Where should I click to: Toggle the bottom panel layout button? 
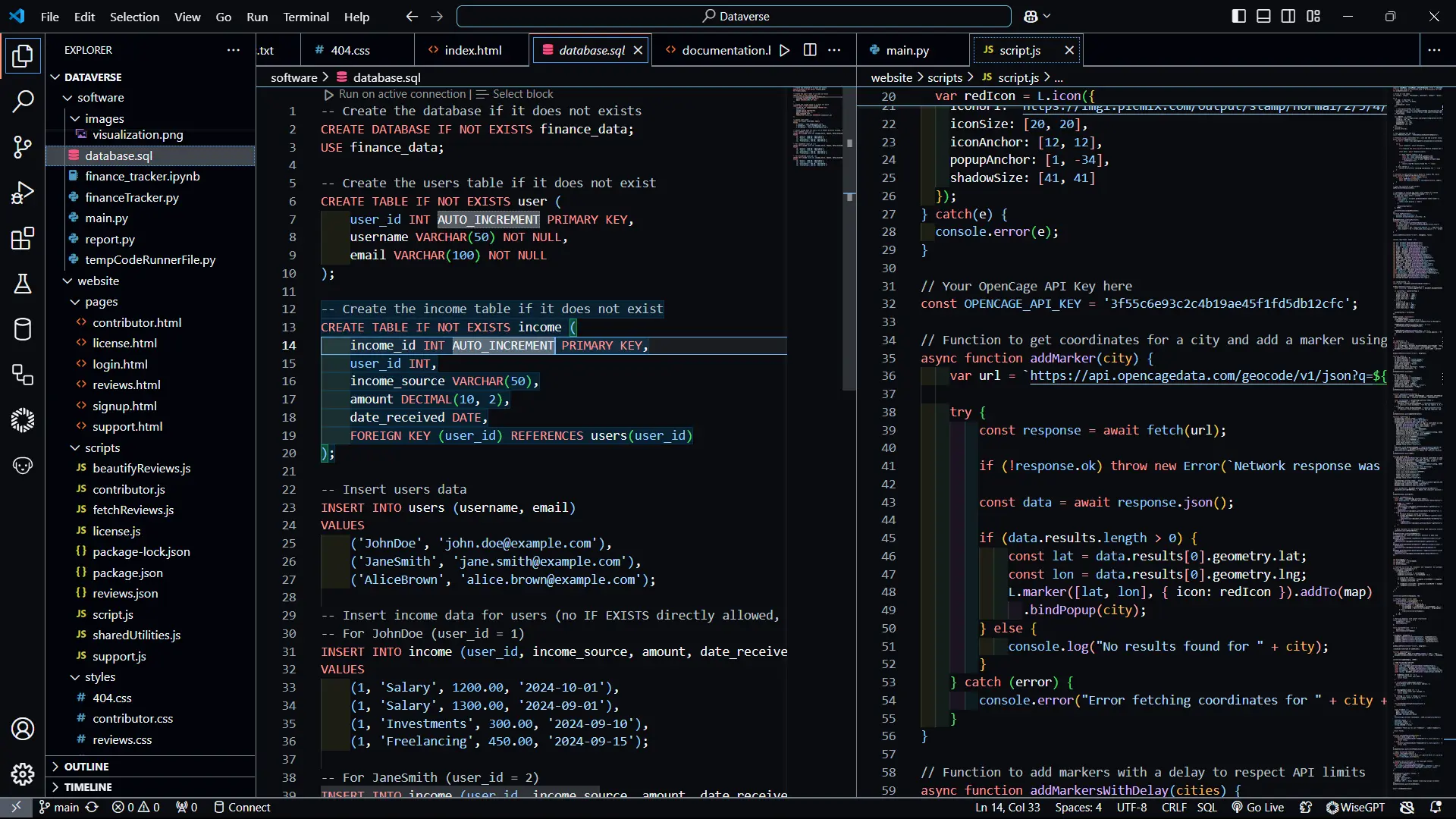(x=1263, y=16)
